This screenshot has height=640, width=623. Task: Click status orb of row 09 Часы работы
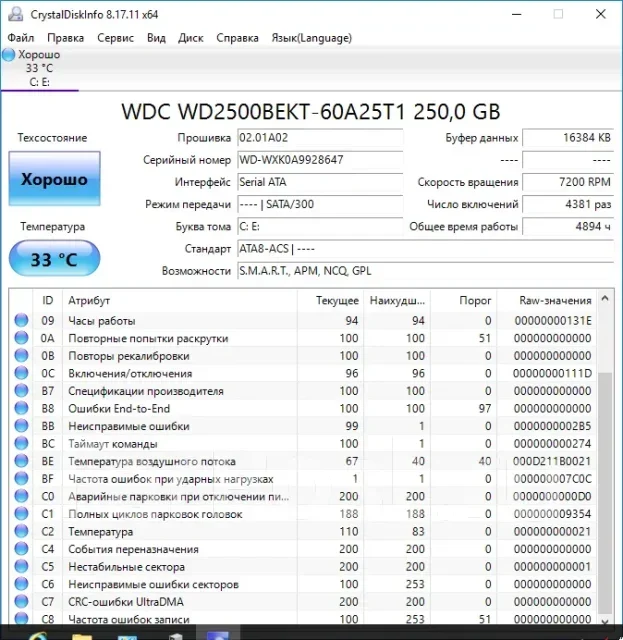[21, 320]
